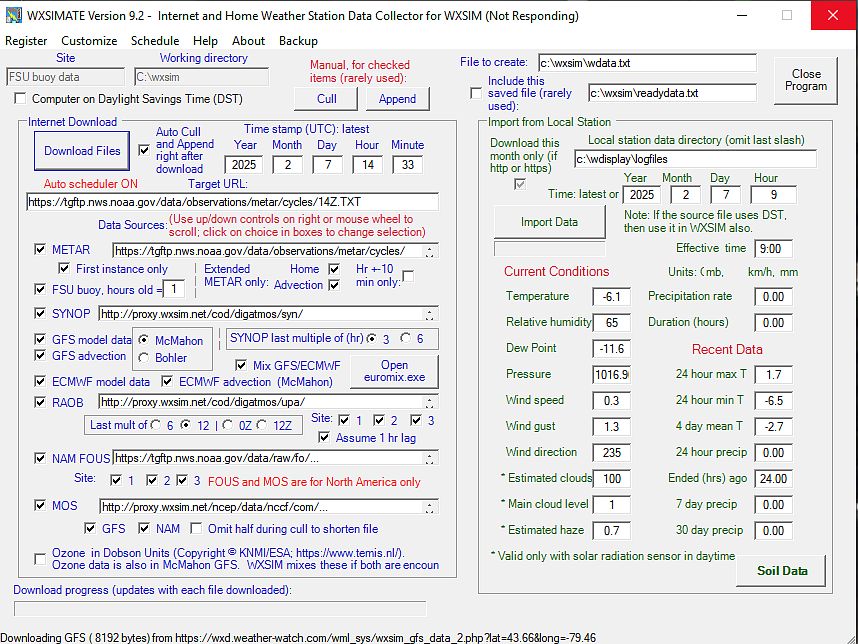Screen dimensions: 858x644
Task: Click the Wind direction value field
Action: (611, 452)
